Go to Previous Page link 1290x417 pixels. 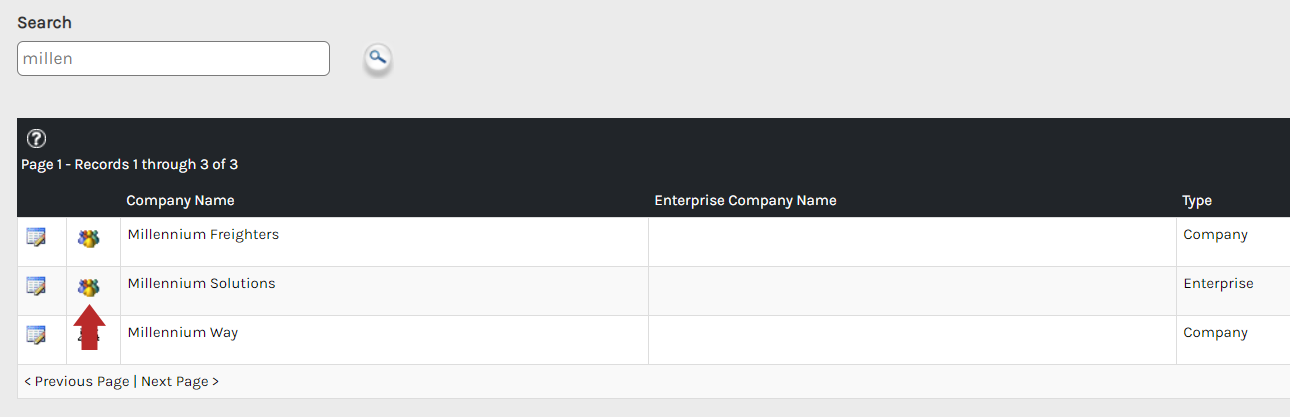click(x=76, y=381)
